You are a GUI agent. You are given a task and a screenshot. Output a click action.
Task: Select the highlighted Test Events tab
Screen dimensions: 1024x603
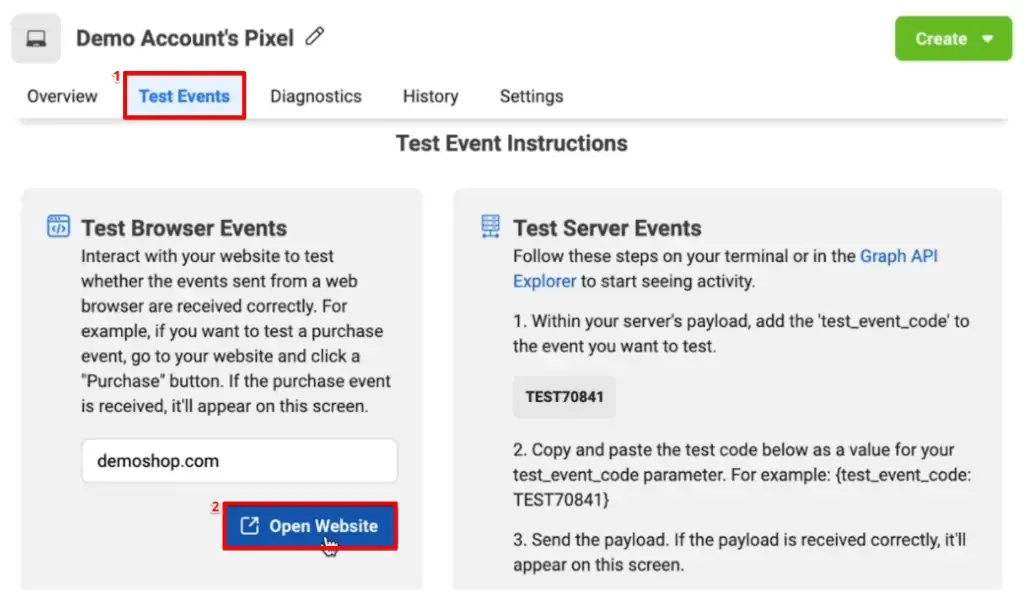(x=184, y=95)
